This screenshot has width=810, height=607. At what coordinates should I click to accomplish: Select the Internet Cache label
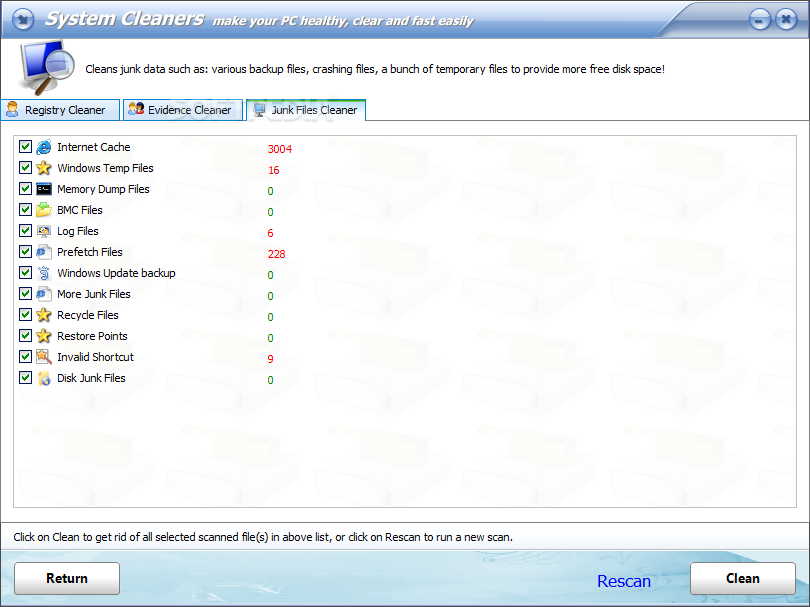tap(94, 147)
